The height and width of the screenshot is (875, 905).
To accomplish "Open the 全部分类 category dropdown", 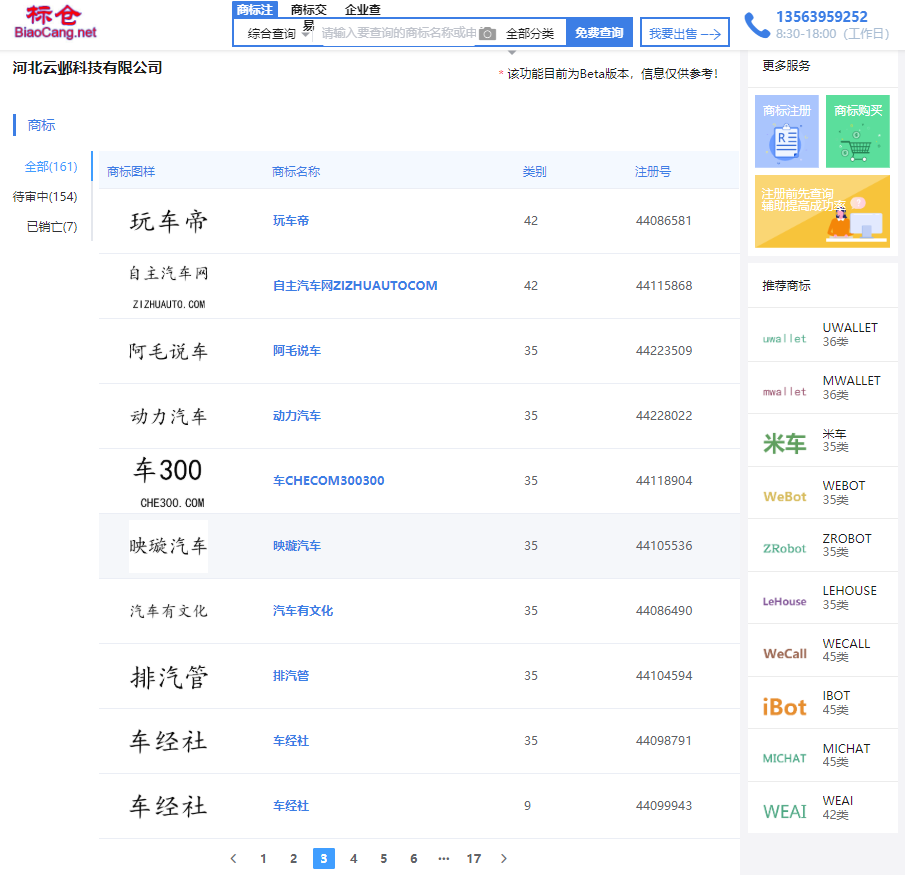I will pyautogui.click(x=530, y=33).
